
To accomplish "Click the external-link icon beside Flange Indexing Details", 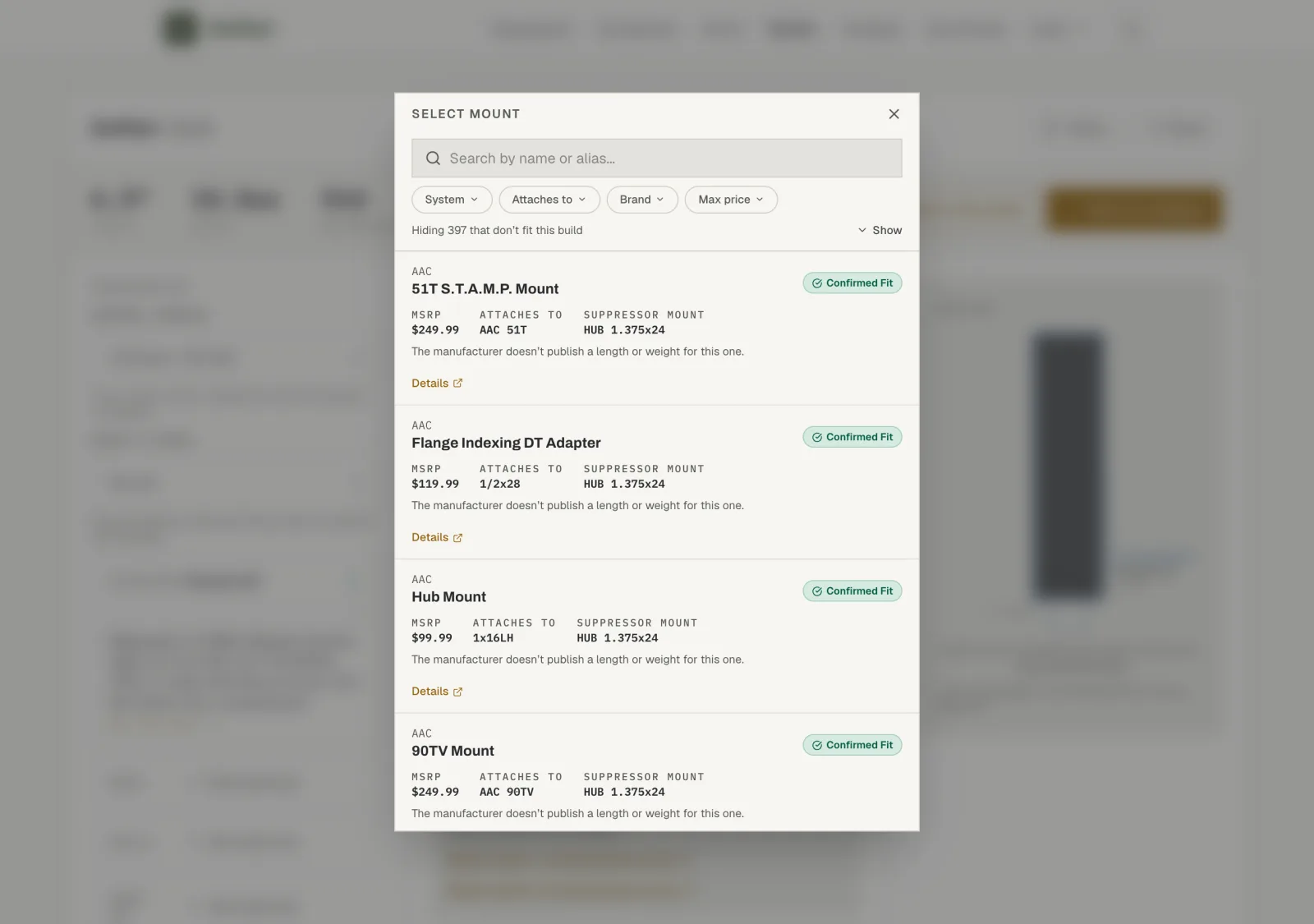I will click(457, 538).
